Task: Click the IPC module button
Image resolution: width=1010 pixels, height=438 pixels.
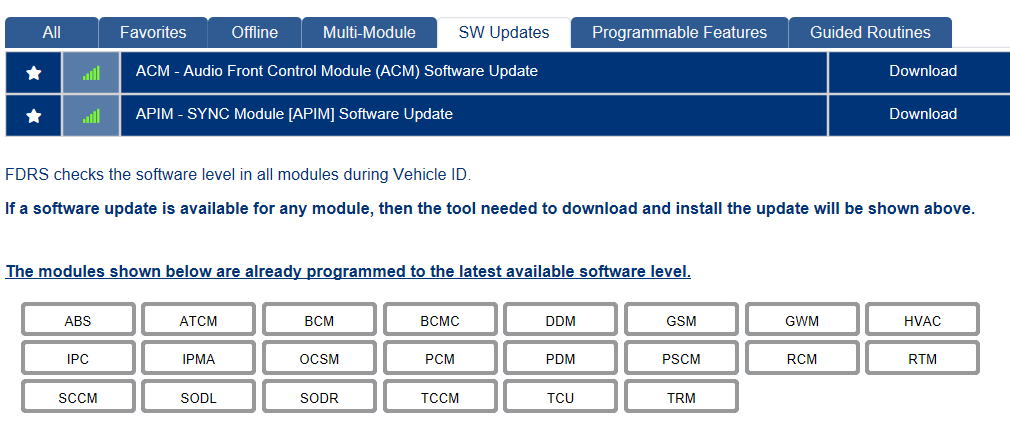Action: point(78,359)
